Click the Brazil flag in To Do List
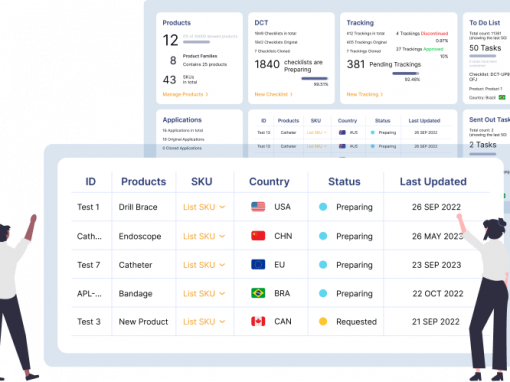The image size is (510, 382). click(x=502, y=97)
